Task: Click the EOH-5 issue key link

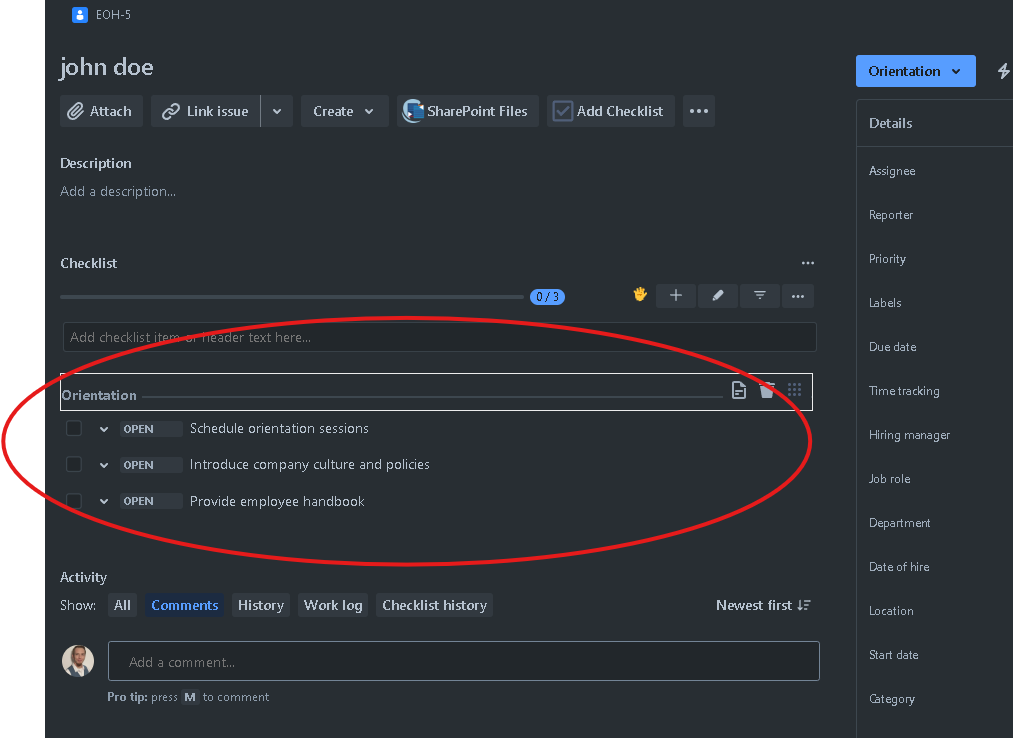Action: (x=113, y=15)
